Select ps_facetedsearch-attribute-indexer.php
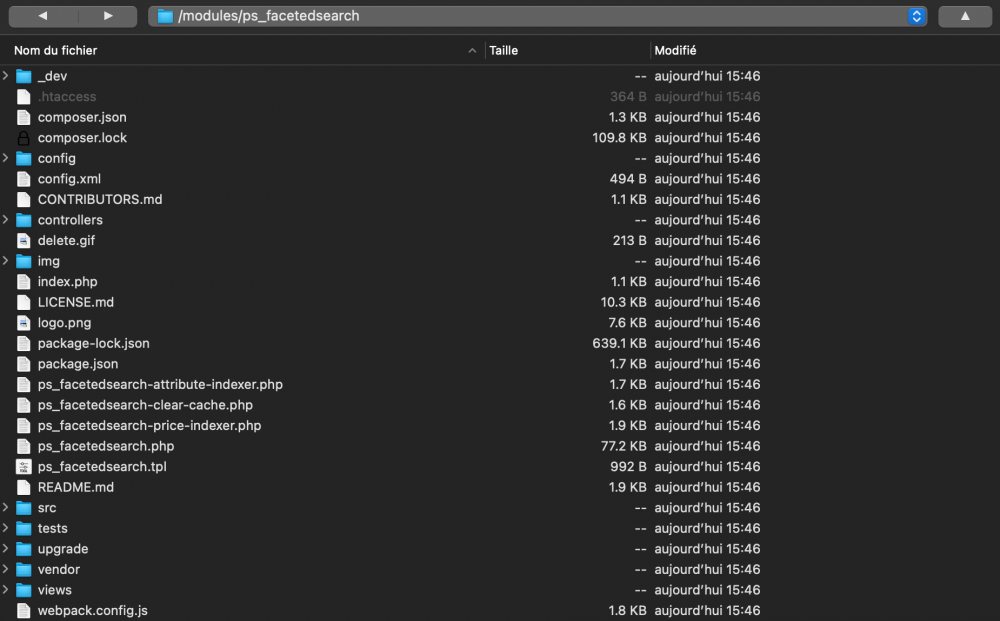The image size is (1000, 621). [x=160, y=384]
